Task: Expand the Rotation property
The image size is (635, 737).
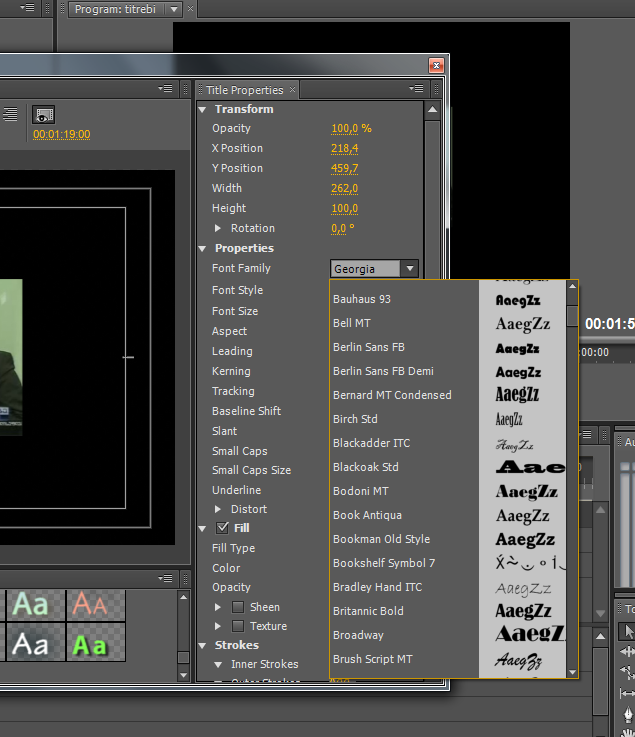Action: [x=218, y=228]
